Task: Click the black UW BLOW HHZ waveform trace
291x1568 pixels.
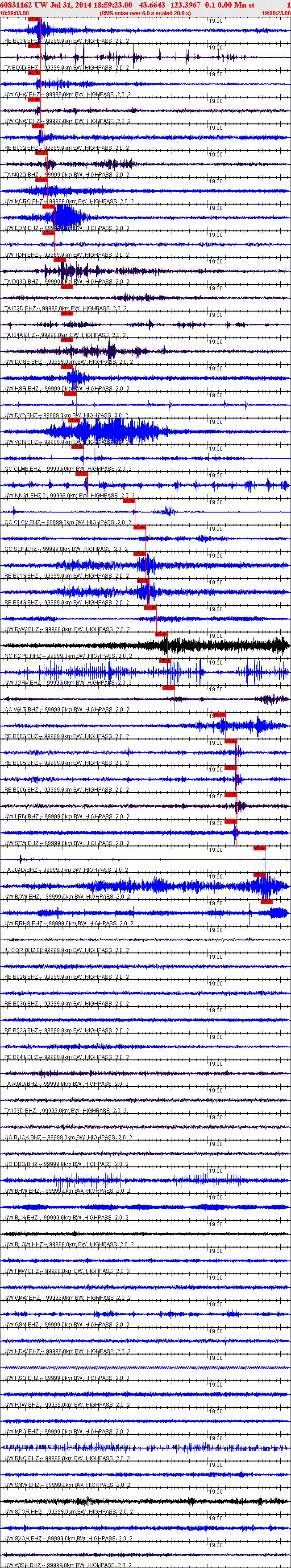Action: (x=145, y=1234)
